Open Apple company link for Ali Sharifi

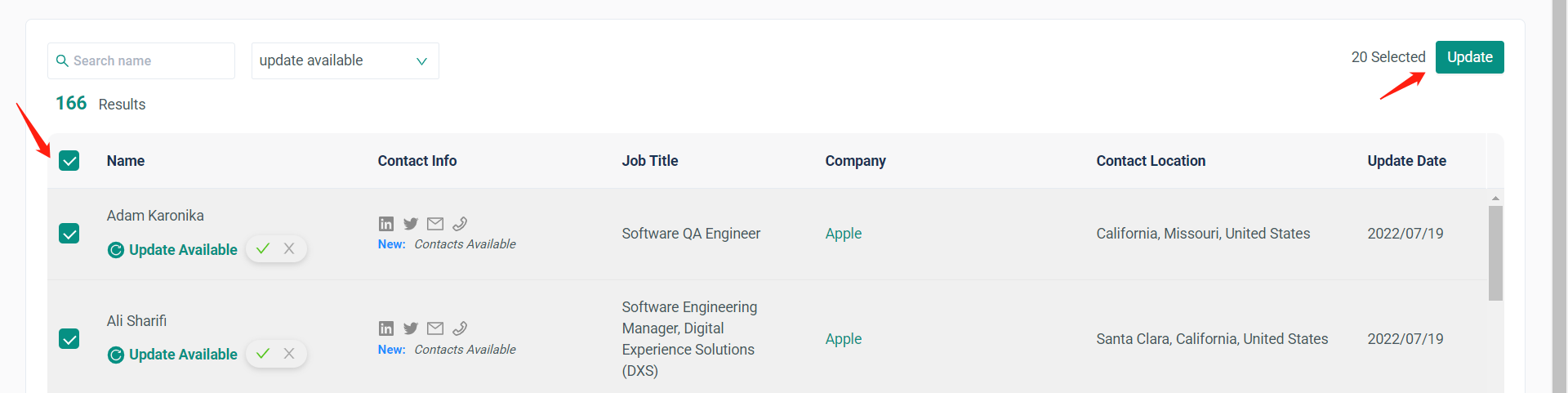point(843,339)
